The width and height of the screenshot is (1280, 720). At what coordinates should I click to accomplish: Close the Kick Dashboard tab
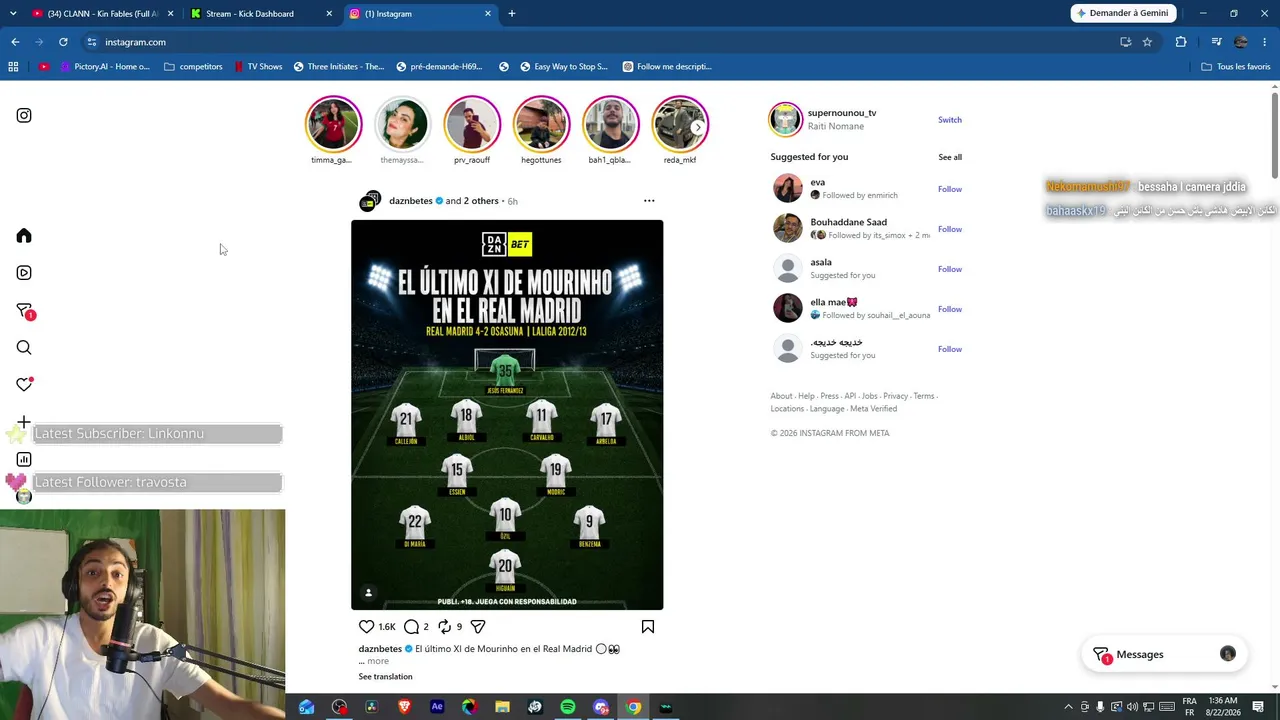(x=329, y=14)
